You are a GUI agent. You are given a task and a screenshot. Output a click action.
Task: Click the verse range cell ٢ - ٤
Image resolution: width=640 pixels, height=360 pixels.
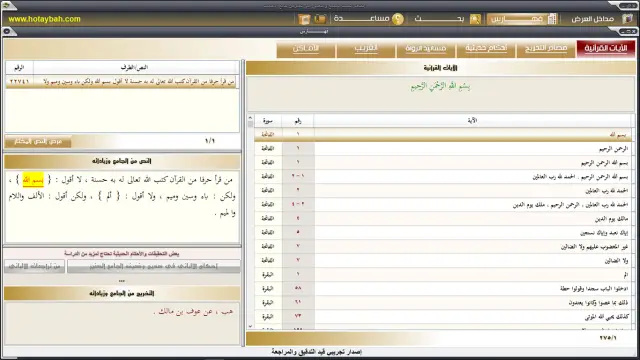click(298, 204)
